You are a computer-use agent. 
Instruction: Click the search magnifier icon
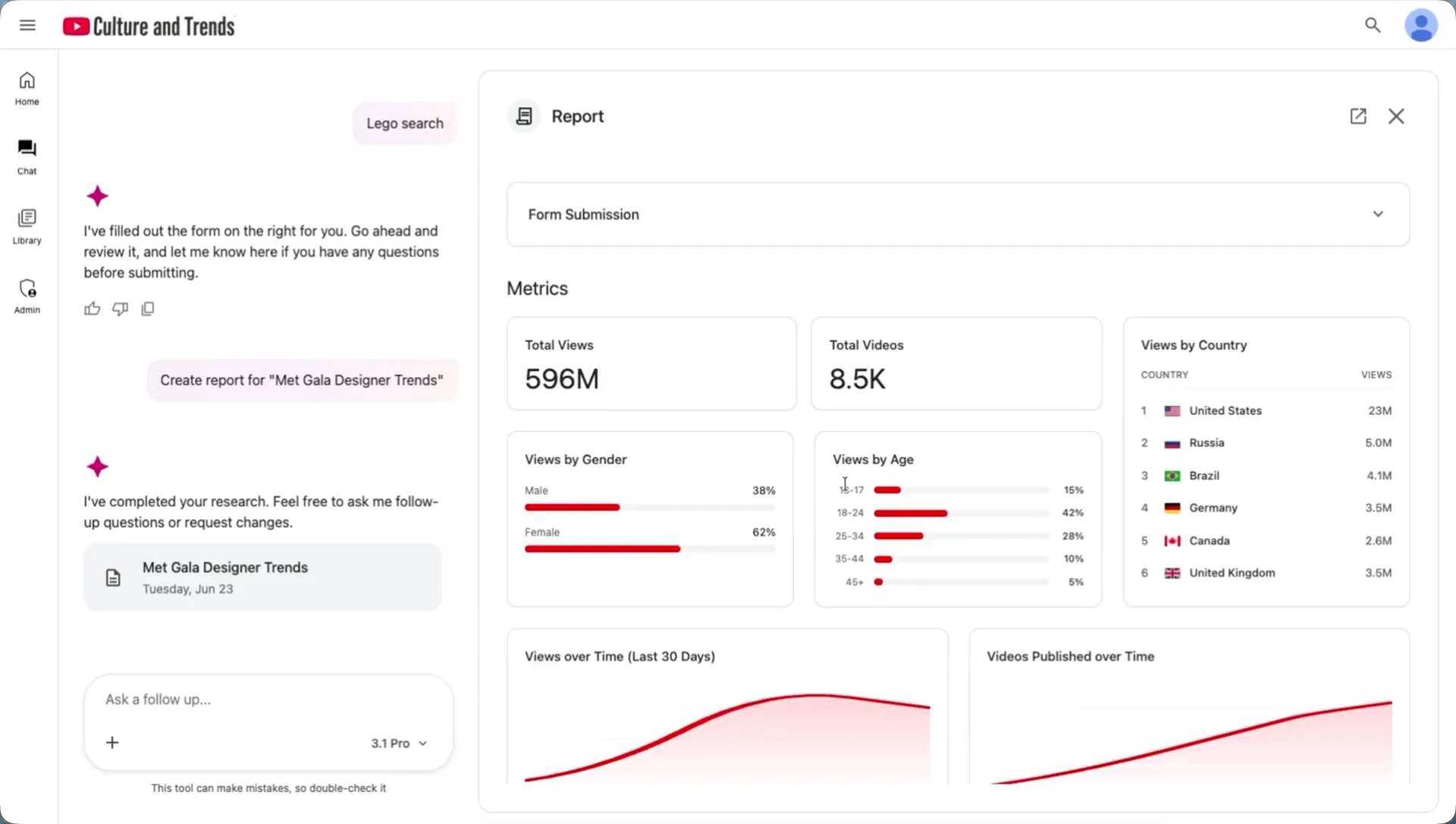1373,25
